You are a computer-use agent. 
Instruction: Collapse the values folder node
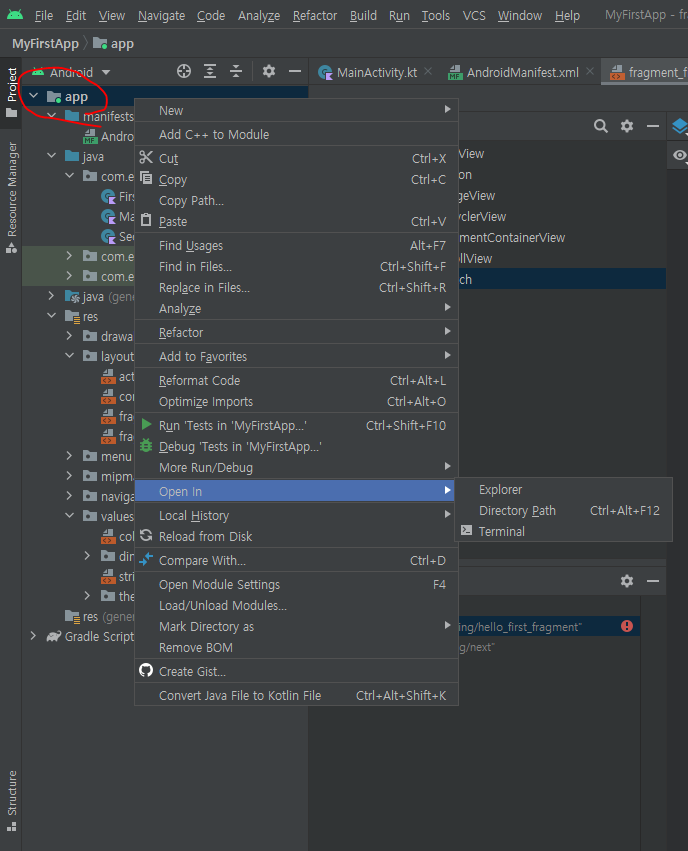(69, 515)
